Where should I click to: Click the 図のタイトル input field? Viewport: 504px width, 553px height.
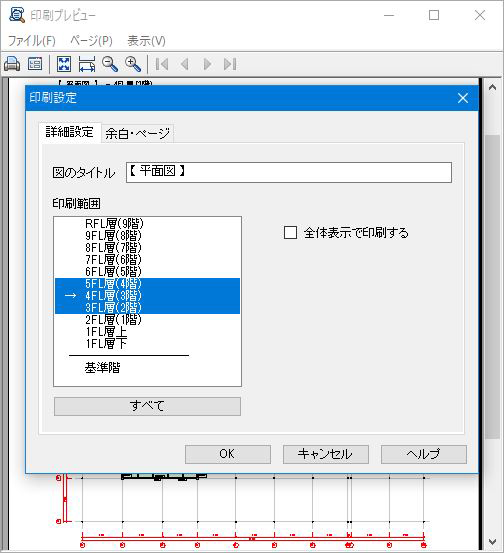(x=289, y=172)
